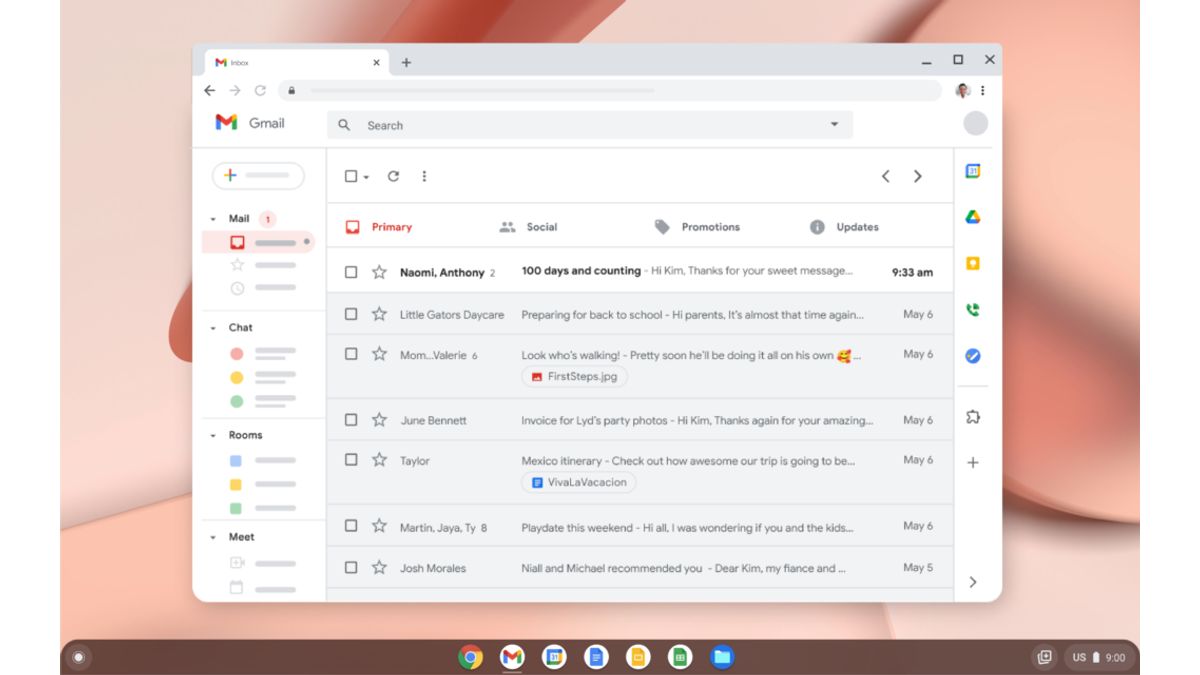Screen dimensions: 1200x675
Task: Open the FirstSteps.jpg attachment chip
Action: (575, 377)
